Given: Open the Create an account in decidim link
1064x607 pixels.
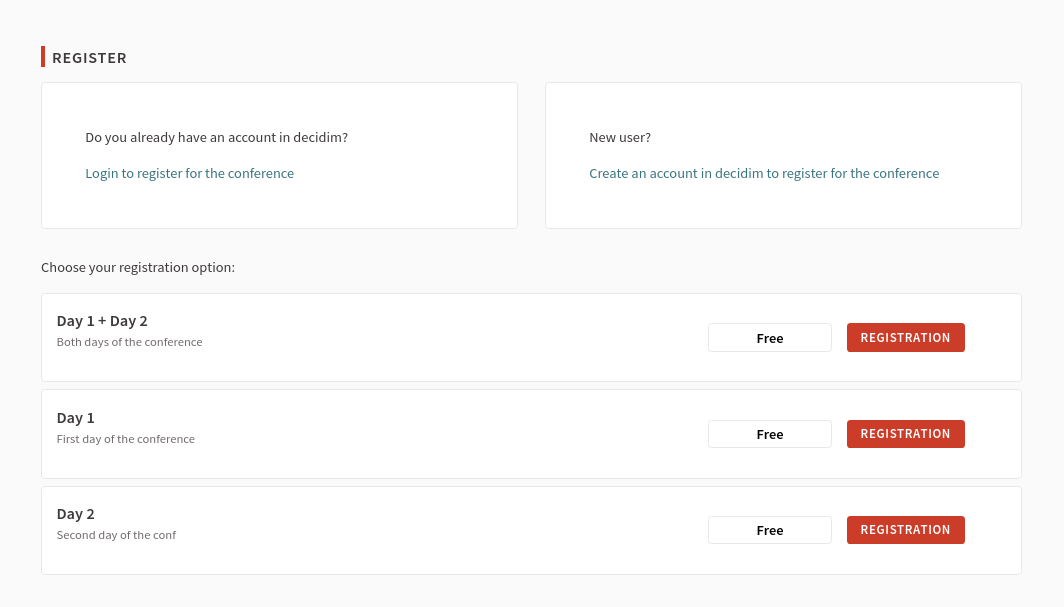Looking at the screenshot, I should 764,174.
